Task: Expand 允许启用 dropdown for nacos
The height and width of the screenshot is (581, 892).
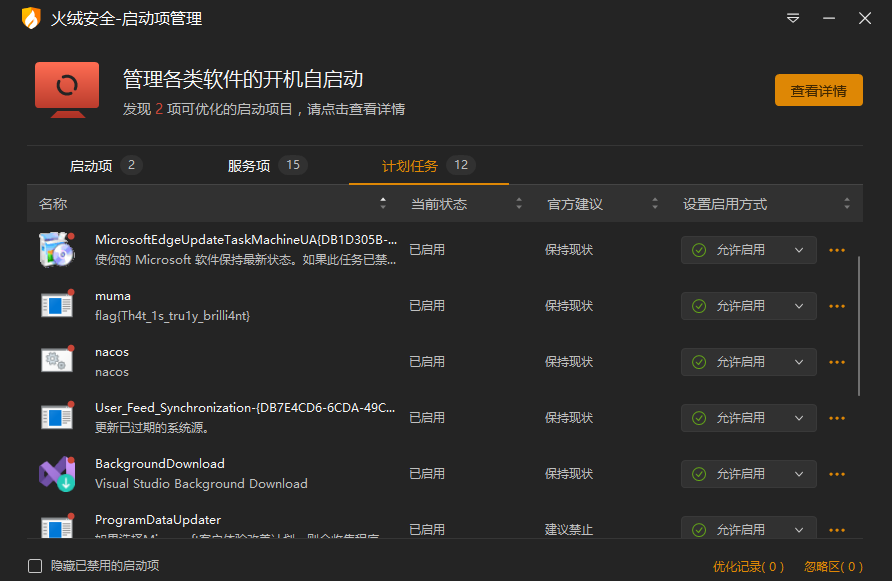Action: tap(749, 362)
